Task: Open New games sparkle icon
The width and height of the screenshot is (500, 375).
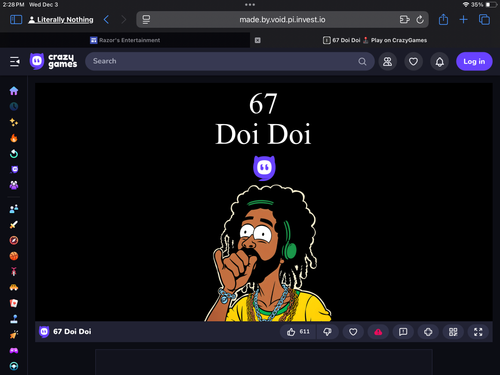Action: click(14, 122)
